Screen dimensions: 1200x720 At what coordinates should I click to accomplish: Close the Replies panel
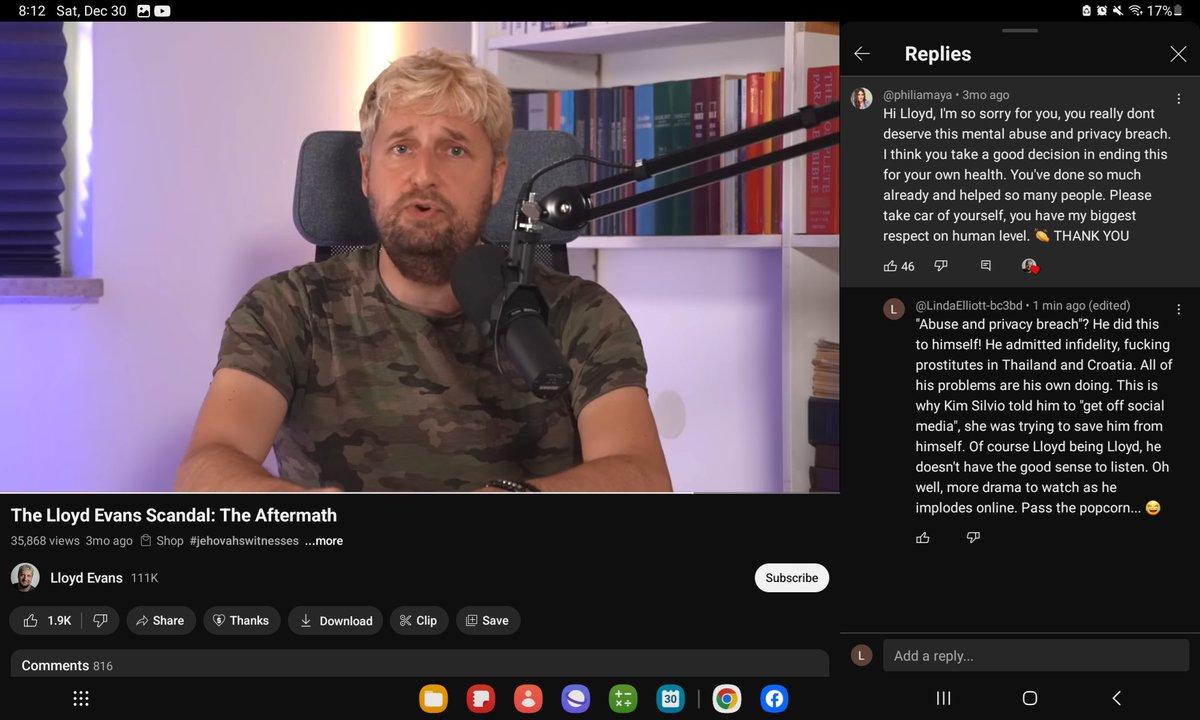pos(1178,54)
